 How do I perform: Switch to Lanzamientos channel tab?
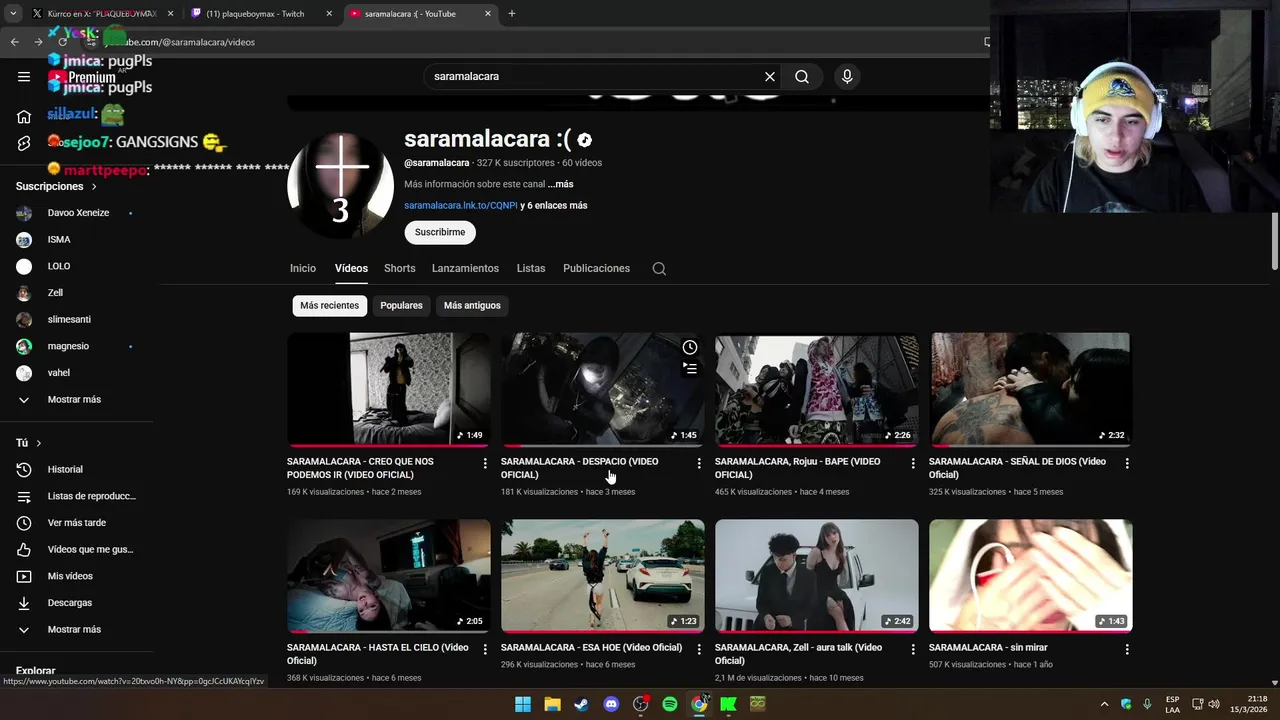tap(465, 268)
